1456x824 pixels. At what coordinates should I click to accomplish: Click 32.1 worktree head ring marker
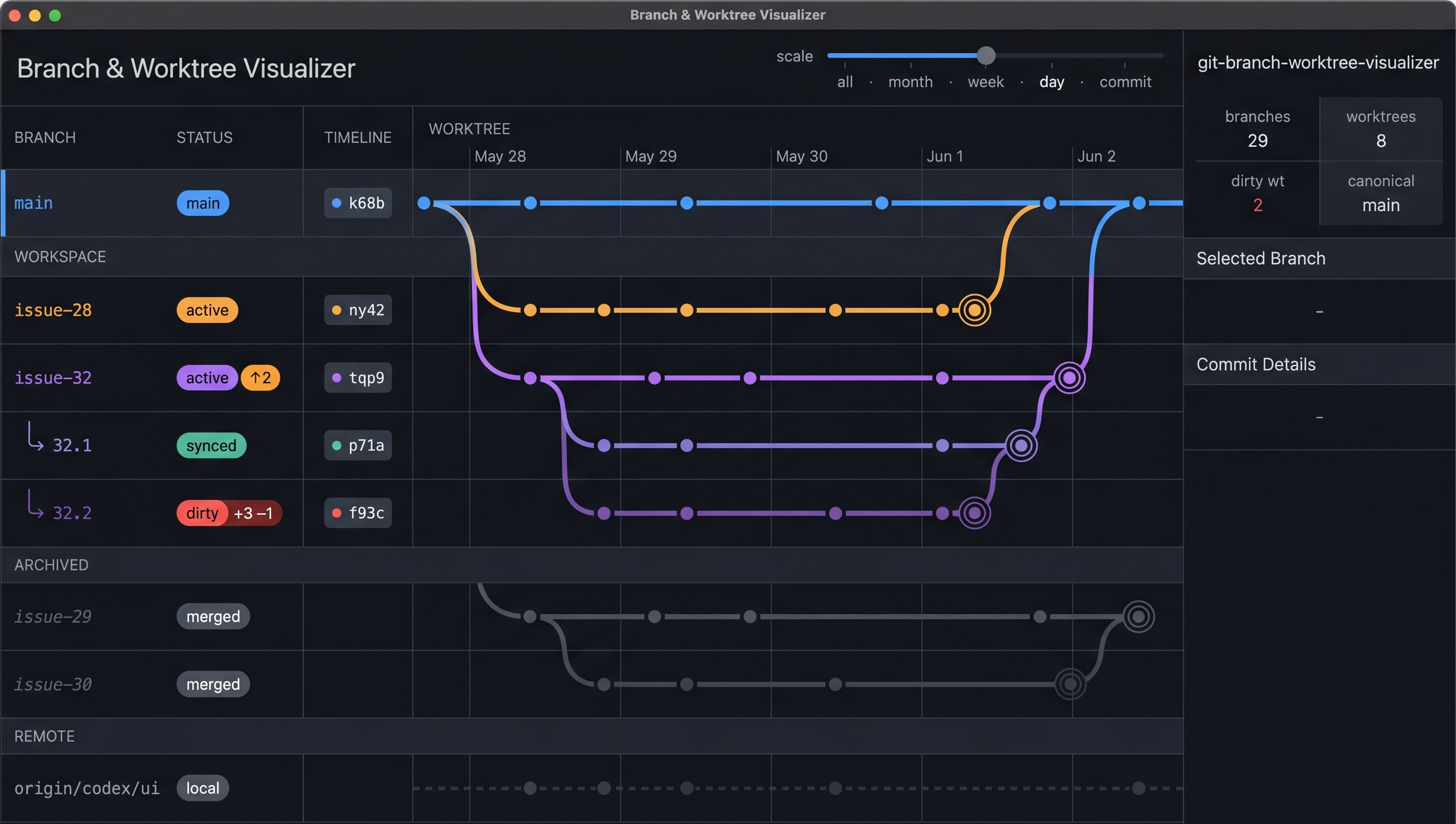pyautogui.click(x=1021, y=445)
